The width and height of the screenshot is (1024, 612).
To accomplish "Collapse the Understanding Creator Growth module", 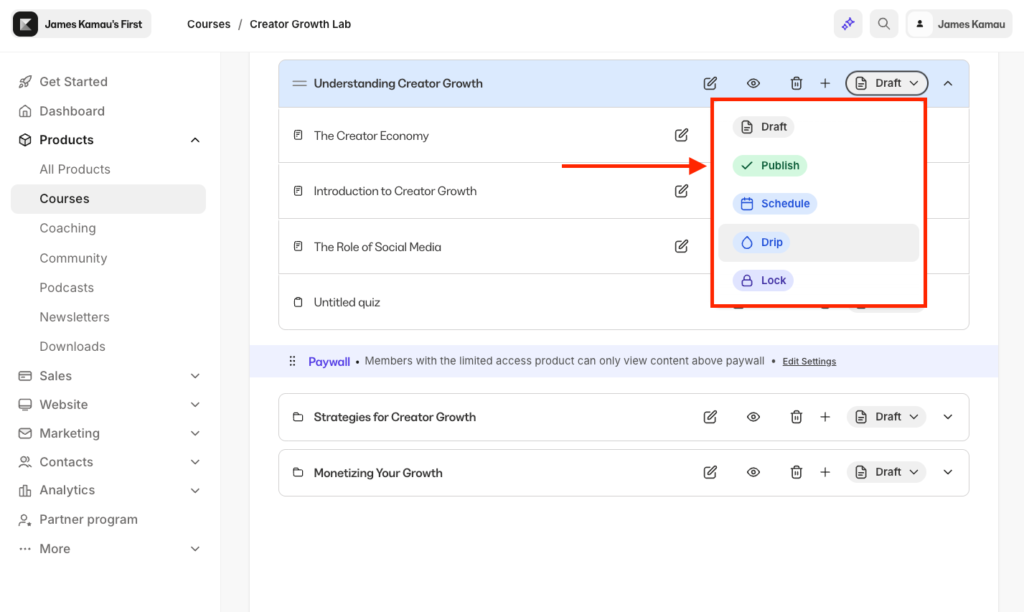I will tap(948, 84).
